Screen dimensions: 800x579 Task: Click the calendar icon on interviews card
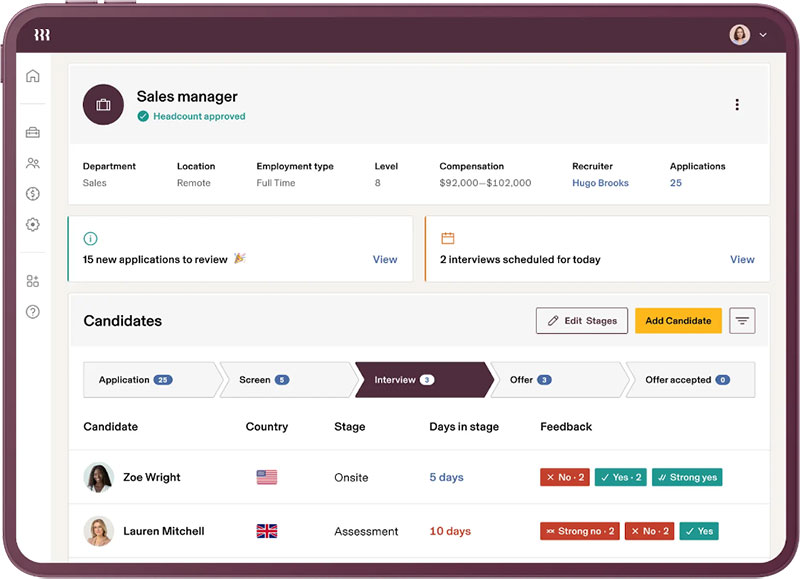(447, 238)
